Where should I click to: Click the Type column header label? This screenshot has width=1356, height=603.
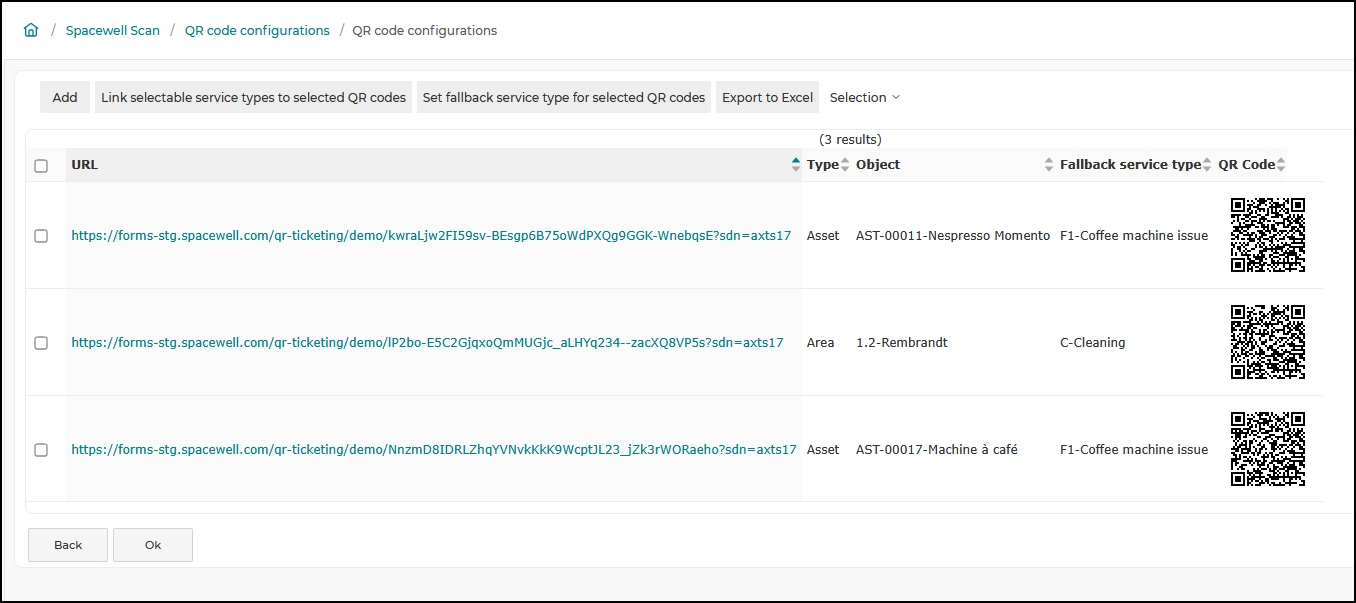point(823,165)
